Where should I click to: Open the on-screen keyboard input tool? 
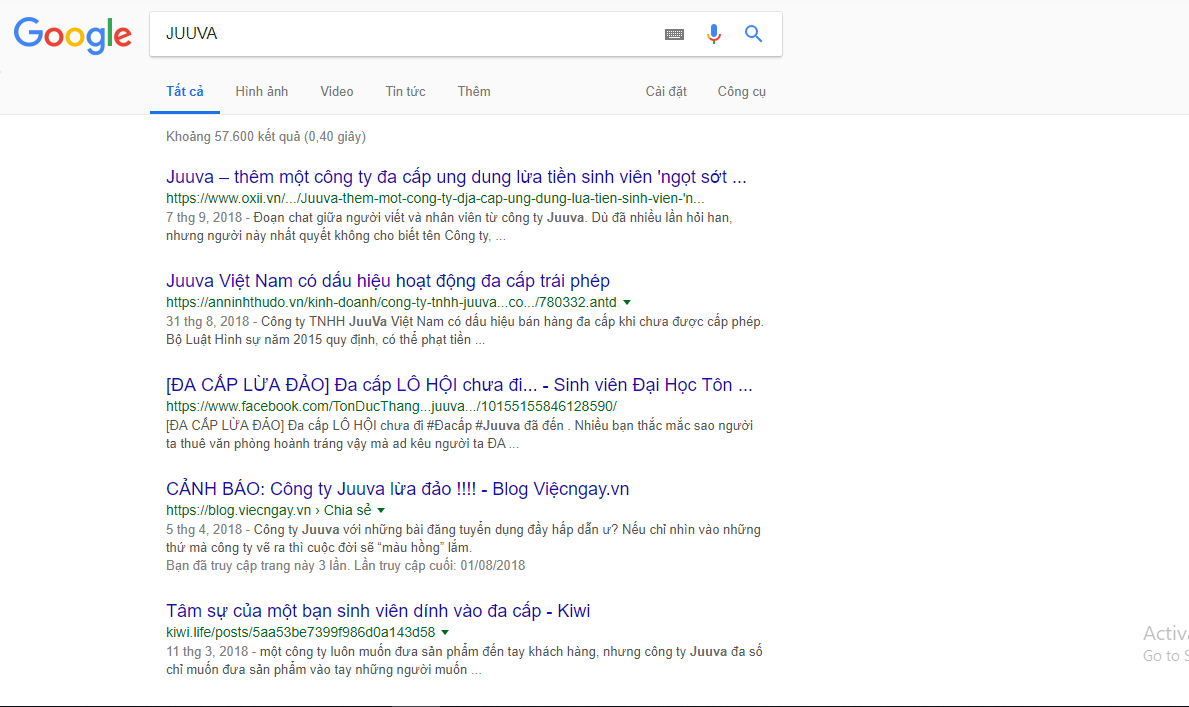click(675, 35)
